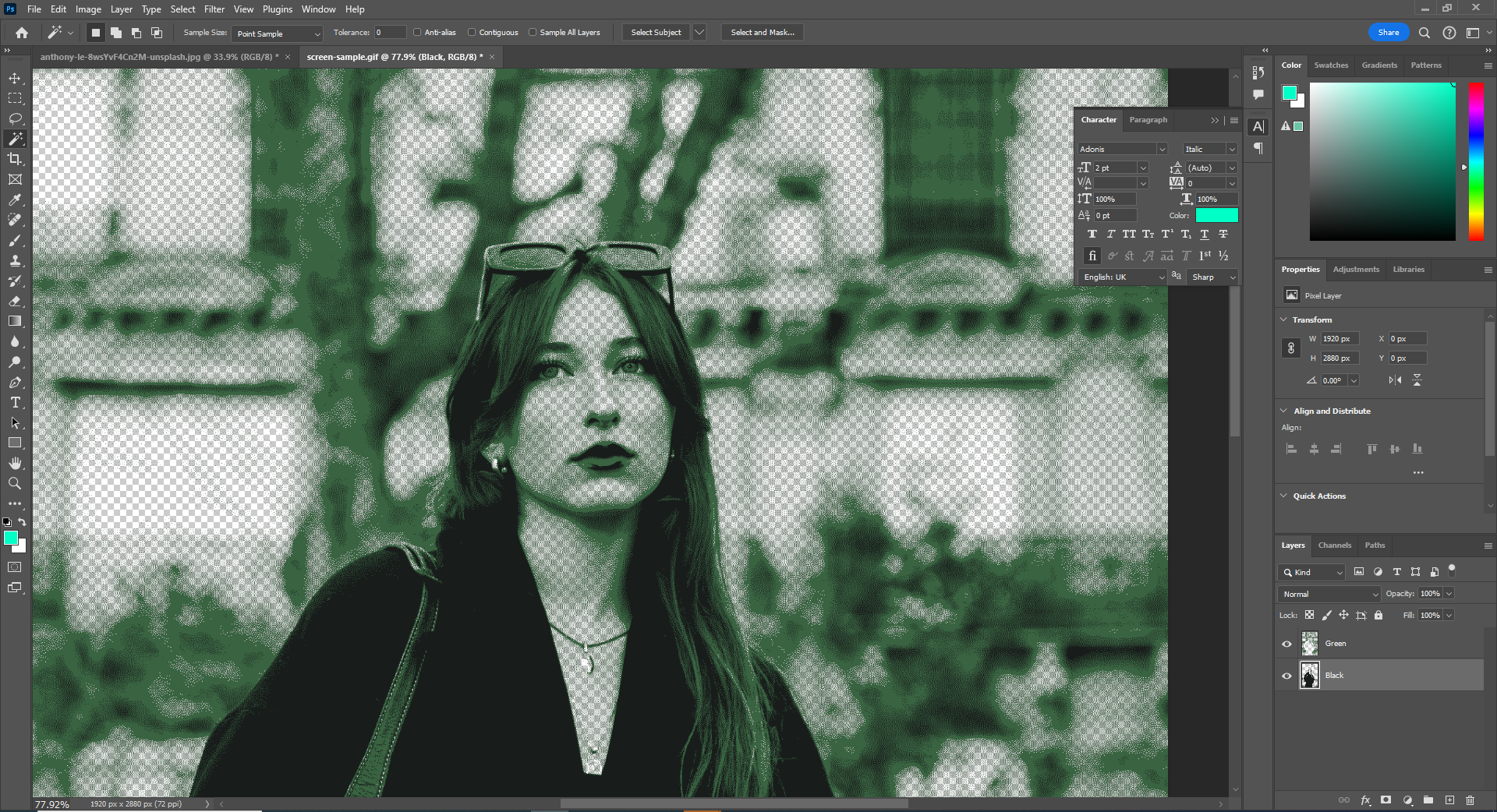Open the layer blend mode Normal dropdown
1497x812 pixels.
tap(1329, 594)
